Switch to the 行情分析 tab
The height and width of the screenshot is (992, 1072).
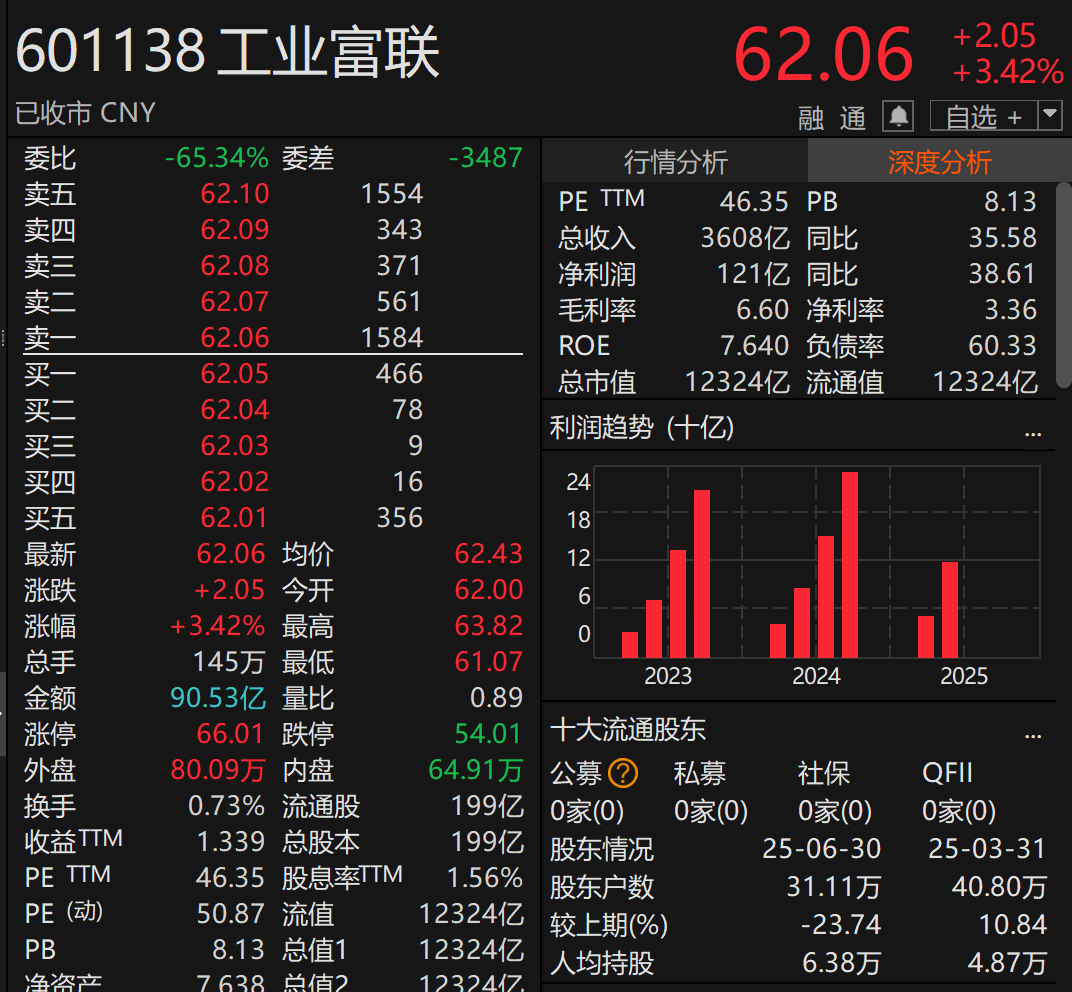tap(675, 161)
